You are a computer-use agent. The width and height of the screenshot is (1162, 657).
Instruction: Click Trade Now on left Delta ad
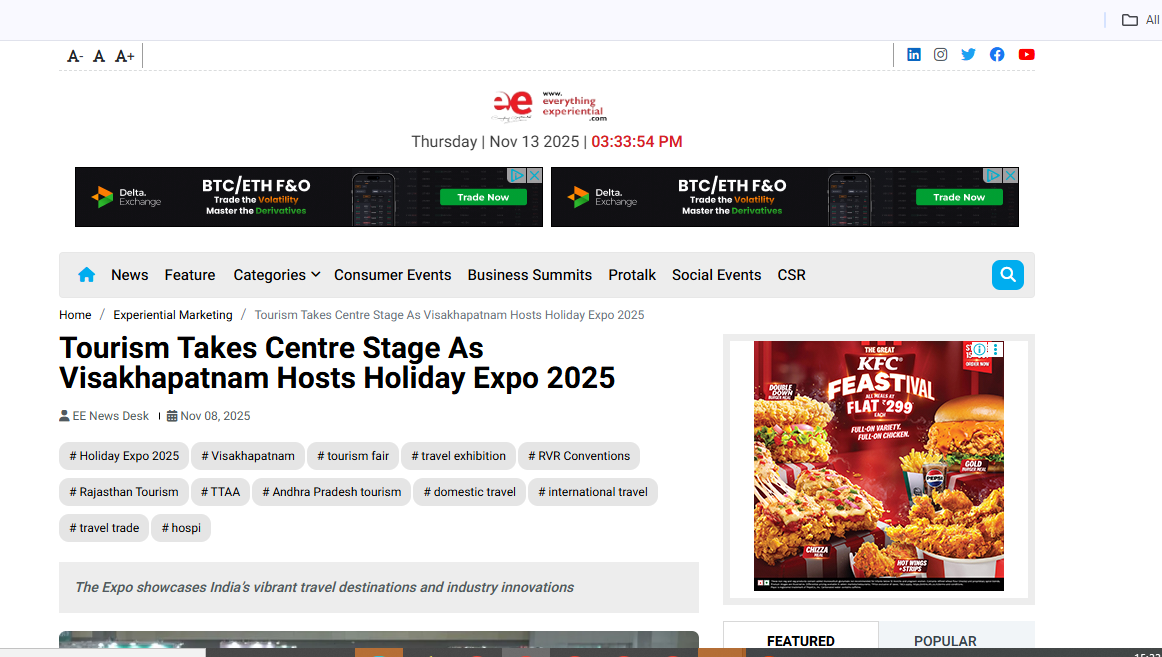pyautogui.click(x=483, y=197)
